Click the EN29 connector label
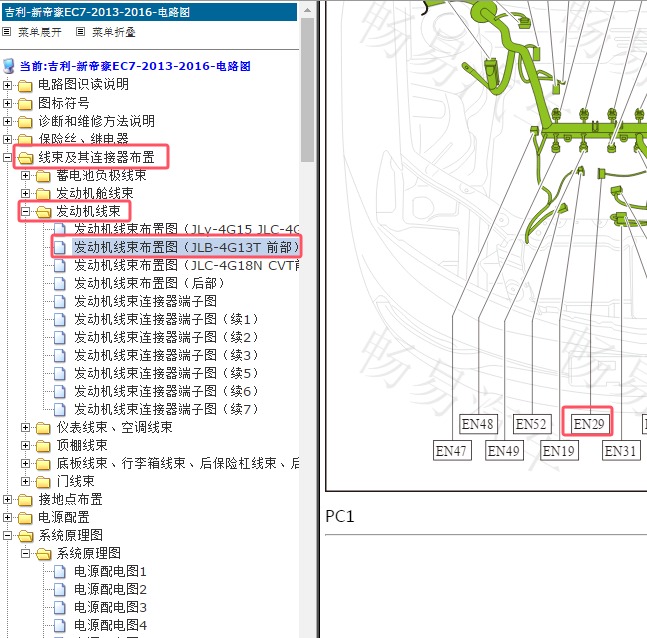647x638 pixels. [x=588, y=424]
